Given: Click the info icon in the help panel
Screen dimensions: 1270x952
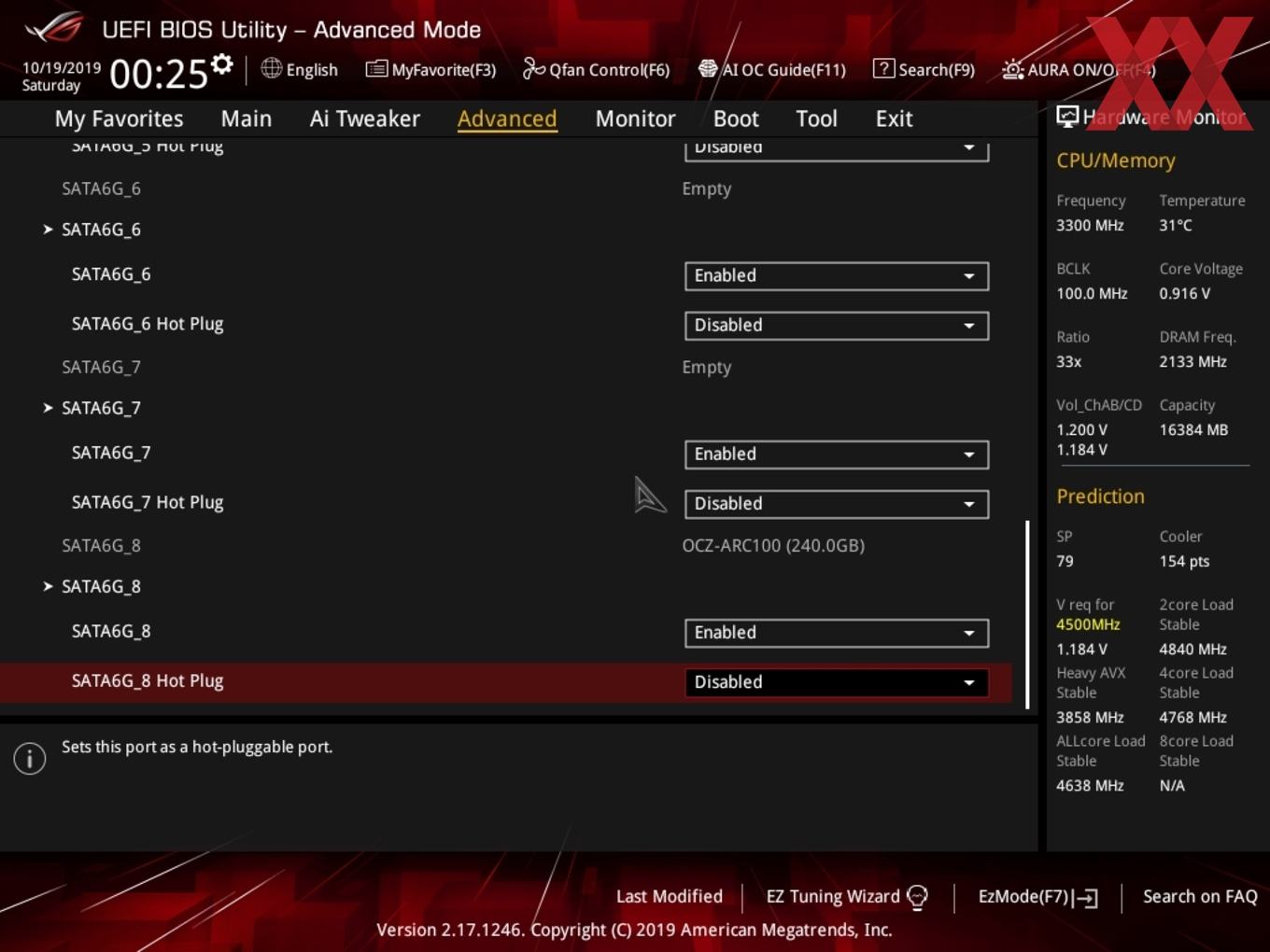Looking at the screenshot, I should pyautogui.click(x=30, y=759).
